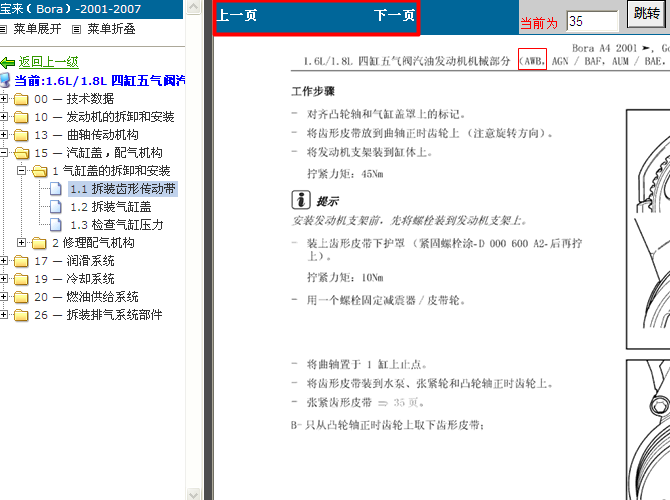Image resolution: width=670 pixels, height=500 pixels.
Task: Select 26 — 拆装排气系统部件 label
Action: point(98,315)
